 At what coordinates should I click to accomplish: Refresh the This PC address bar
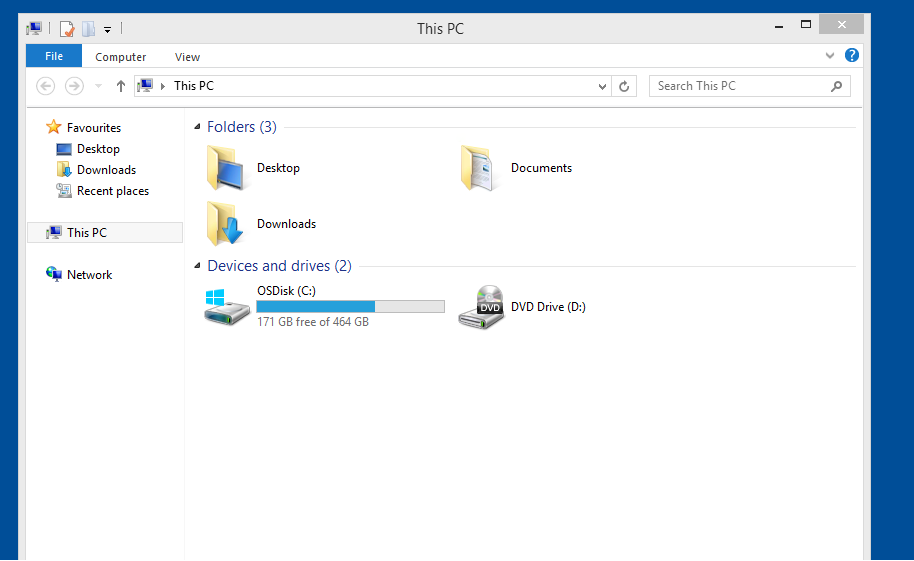tap(624, 87)
